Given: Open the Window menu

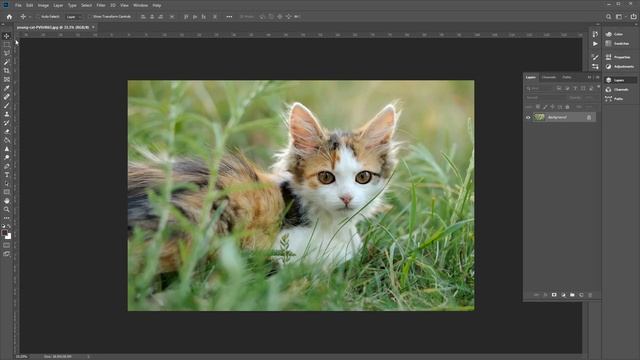Looking at the screenshot, I should coord(140,5).
